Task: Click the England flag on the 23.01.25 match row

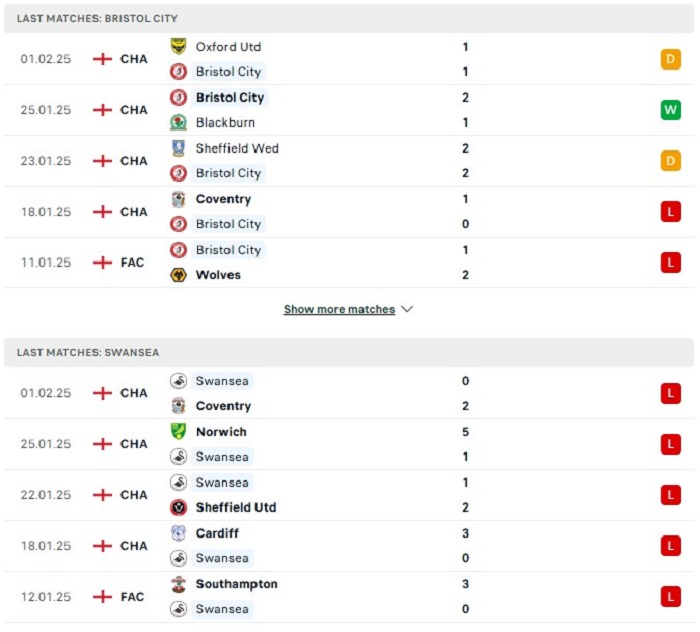Action: (x=102, y=161)
